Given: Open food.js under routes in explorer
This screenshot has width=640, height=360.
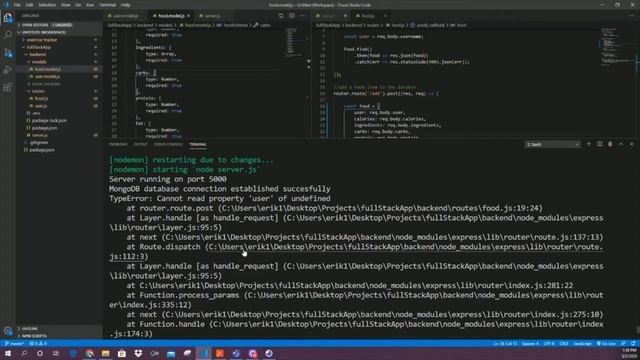Looking at the screenshot, I should point(59,98).
